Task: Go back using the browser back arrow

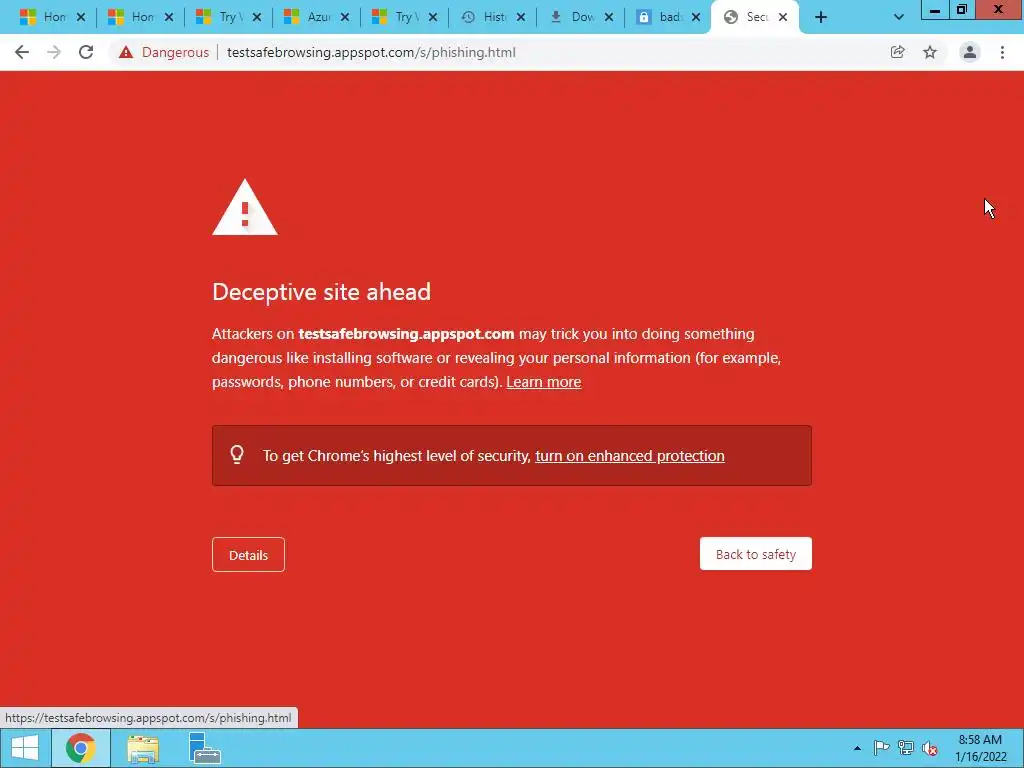Action: (22, 52)
